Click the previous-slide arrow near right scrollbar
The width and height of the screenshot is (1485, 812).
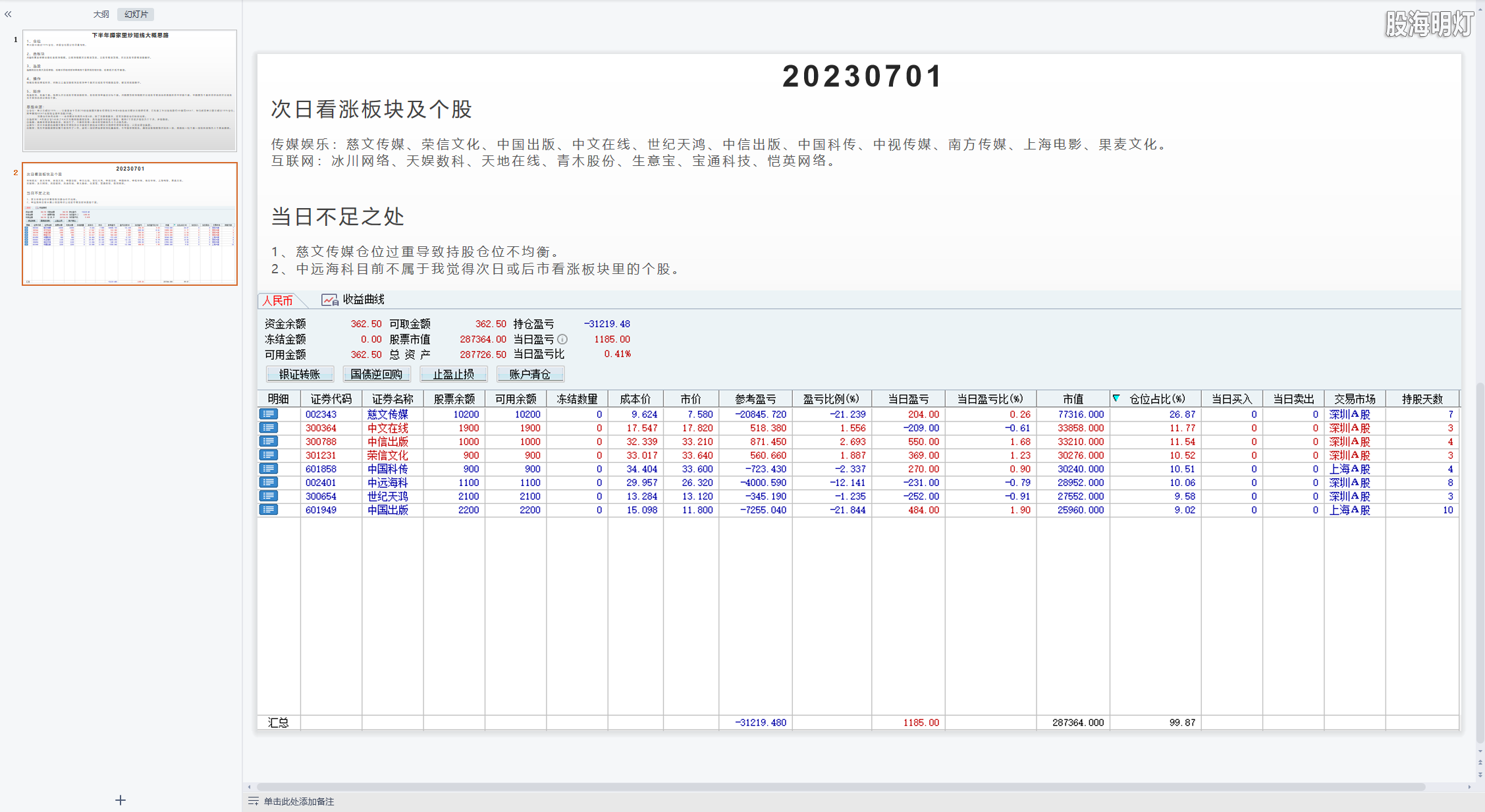pyautogui.click(x=1480, y=763)
